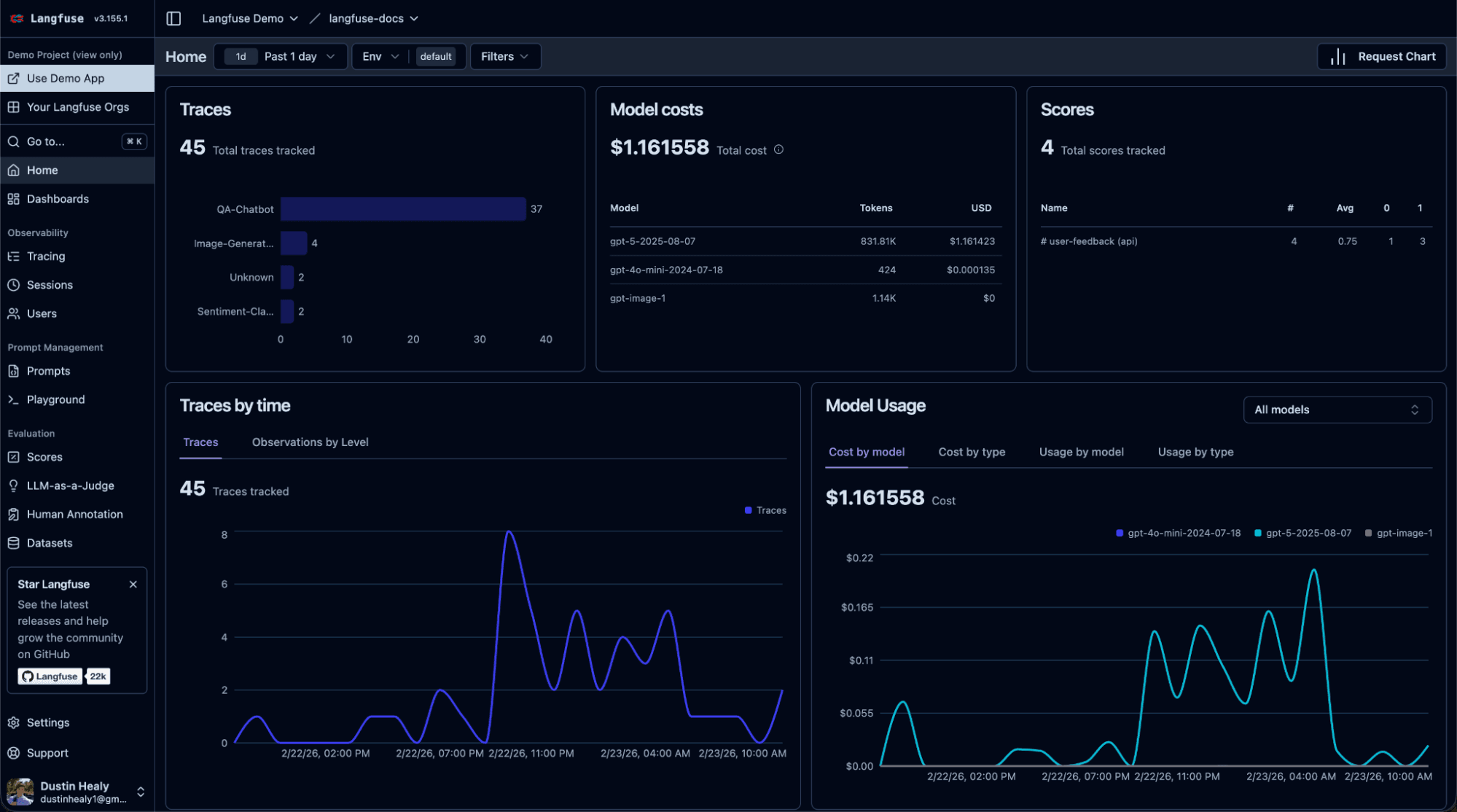Click the LLM-as-a-Judge lightbulb icon
Viewport: 1457px width, 812px height.
pos(13,485)
